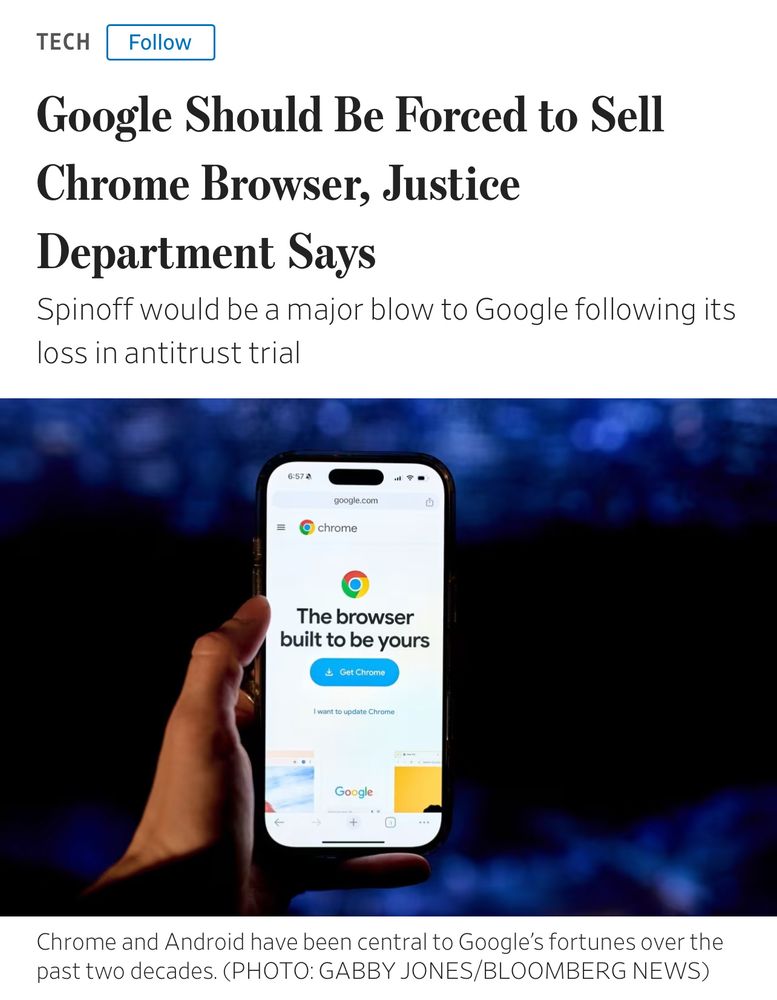Open the three-dot more menu on phone
This screenshot has height=1000, width=777.
[x=424, y=823]
